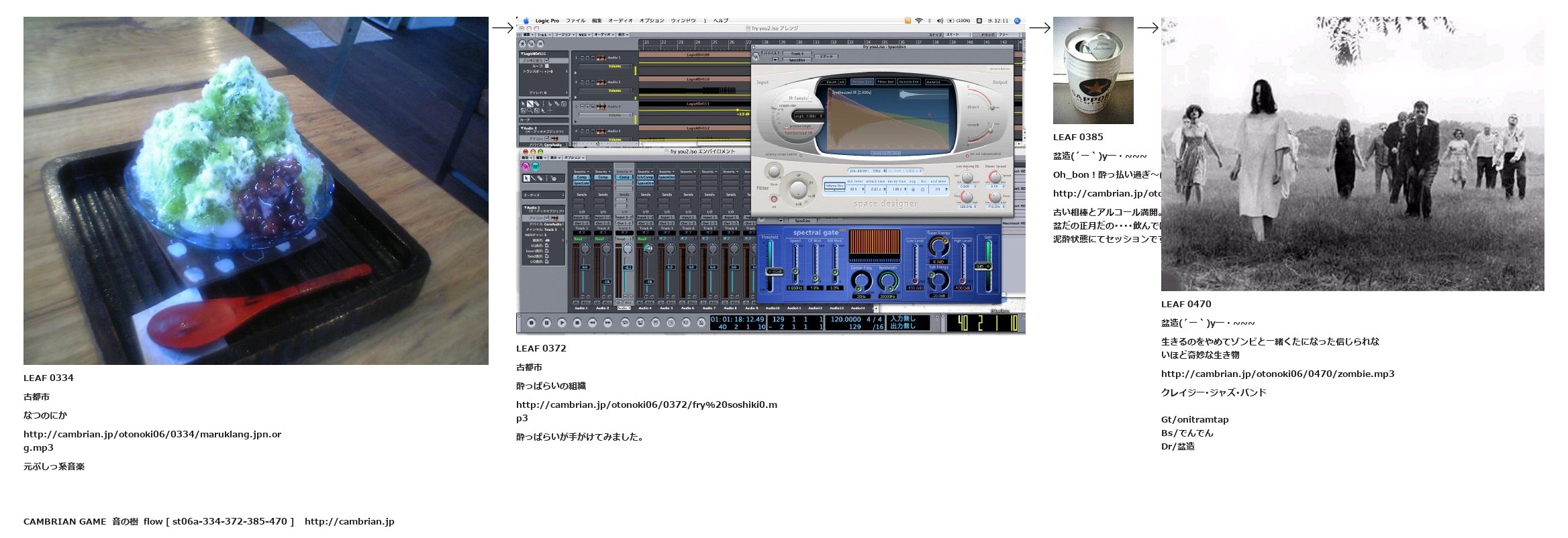Click the Apple menu icon
Screen dimensions: 1568x538
526,20
